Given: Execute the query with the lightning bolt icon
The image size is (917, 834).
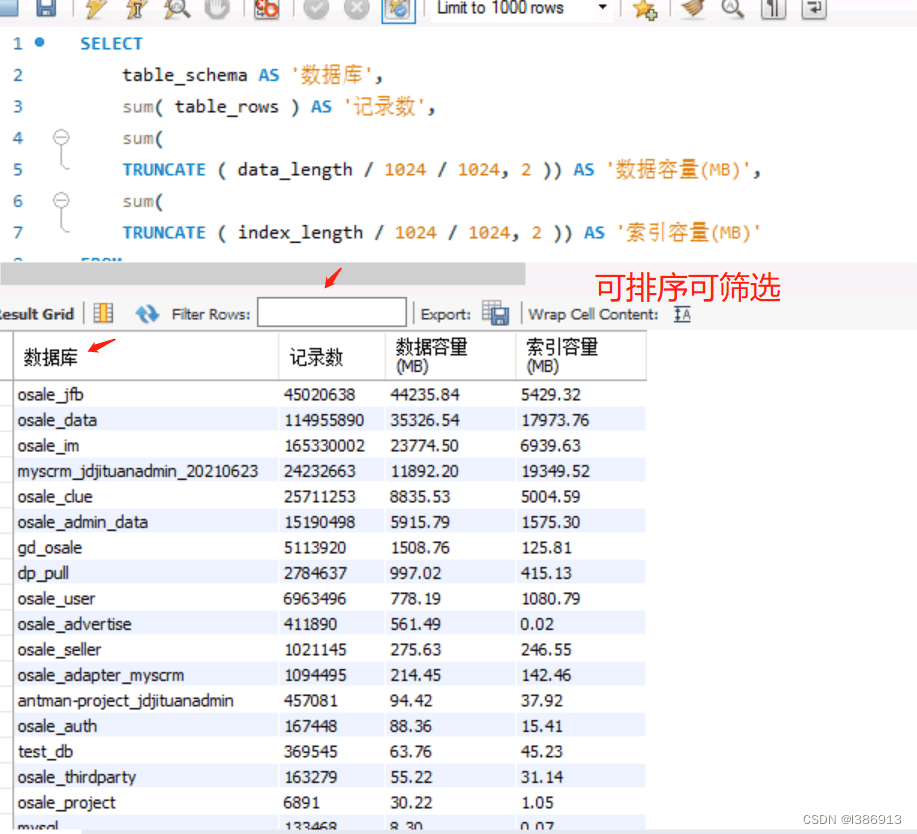Looking at the screenshot, I should 95,8.
